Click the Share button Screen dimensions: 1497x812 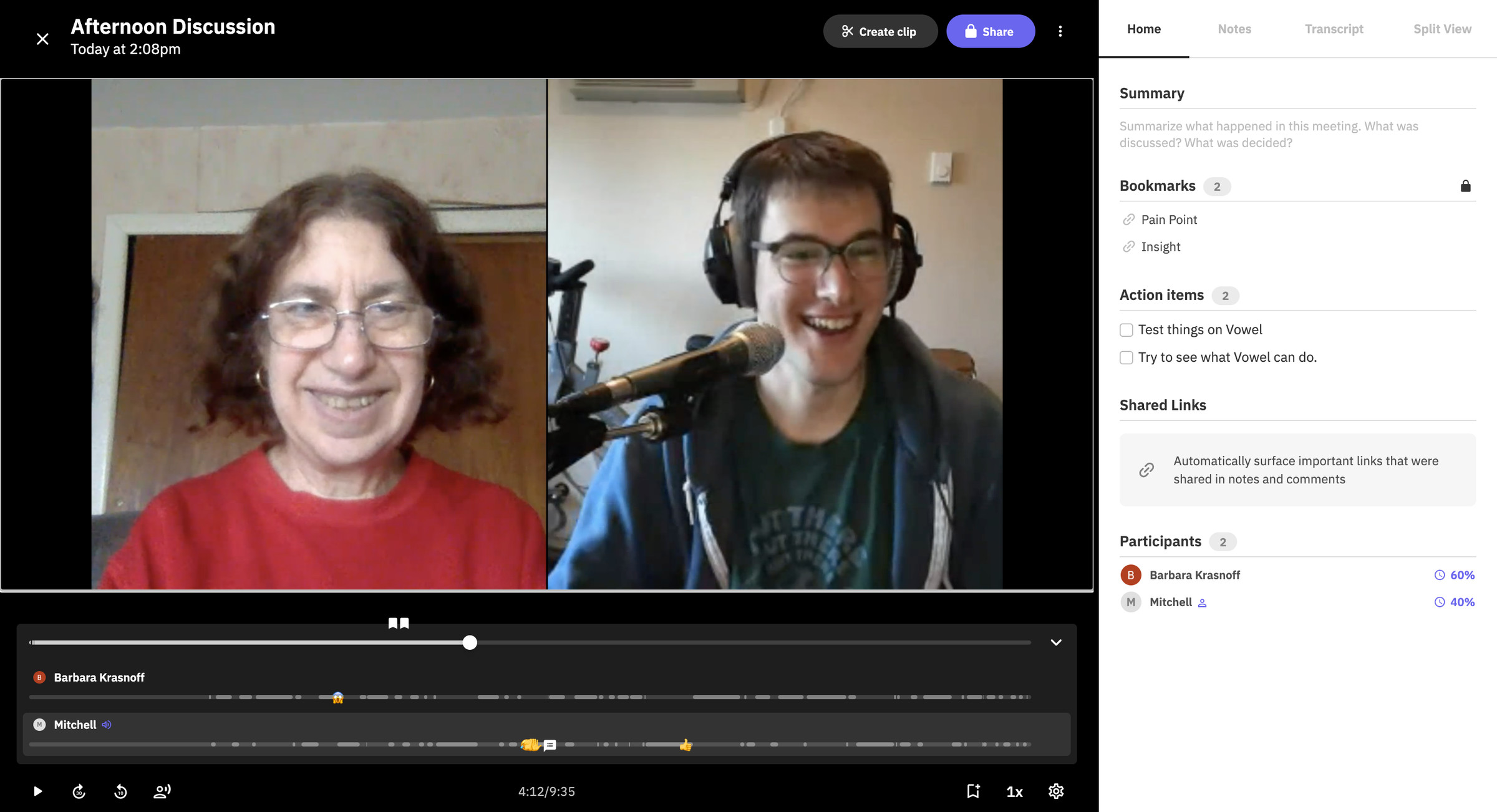click(990, 31)
